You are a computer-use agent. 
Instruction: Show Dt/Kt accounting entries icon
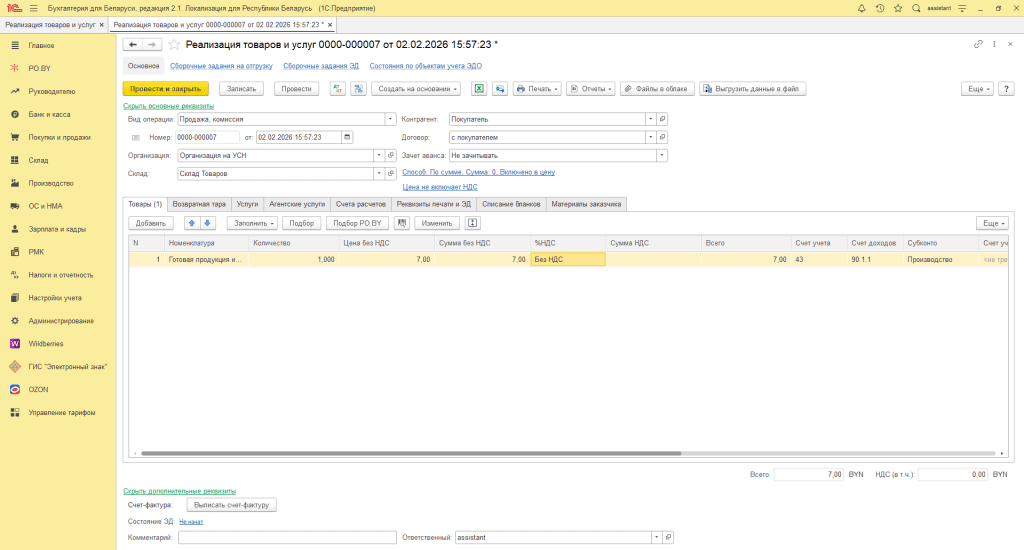pyautogui.click(x=338, y=88)
